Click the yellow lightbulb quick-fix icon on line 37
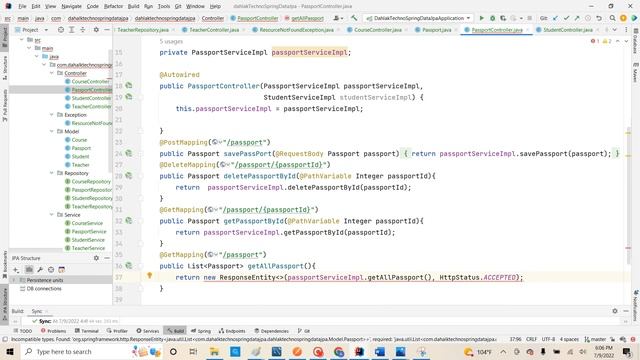This screenshot has height=360, width=640. (x=150, y=276)
